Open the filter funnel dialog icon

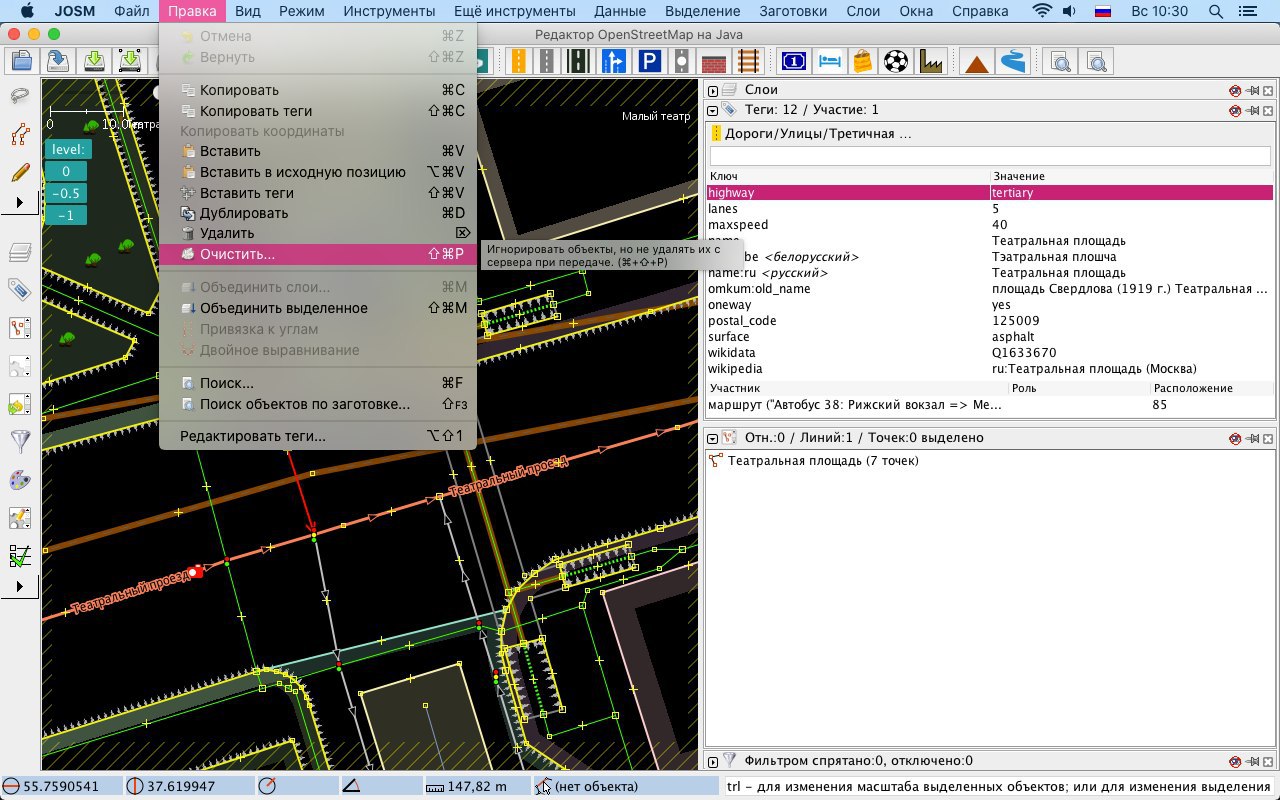tap(20, 441)
